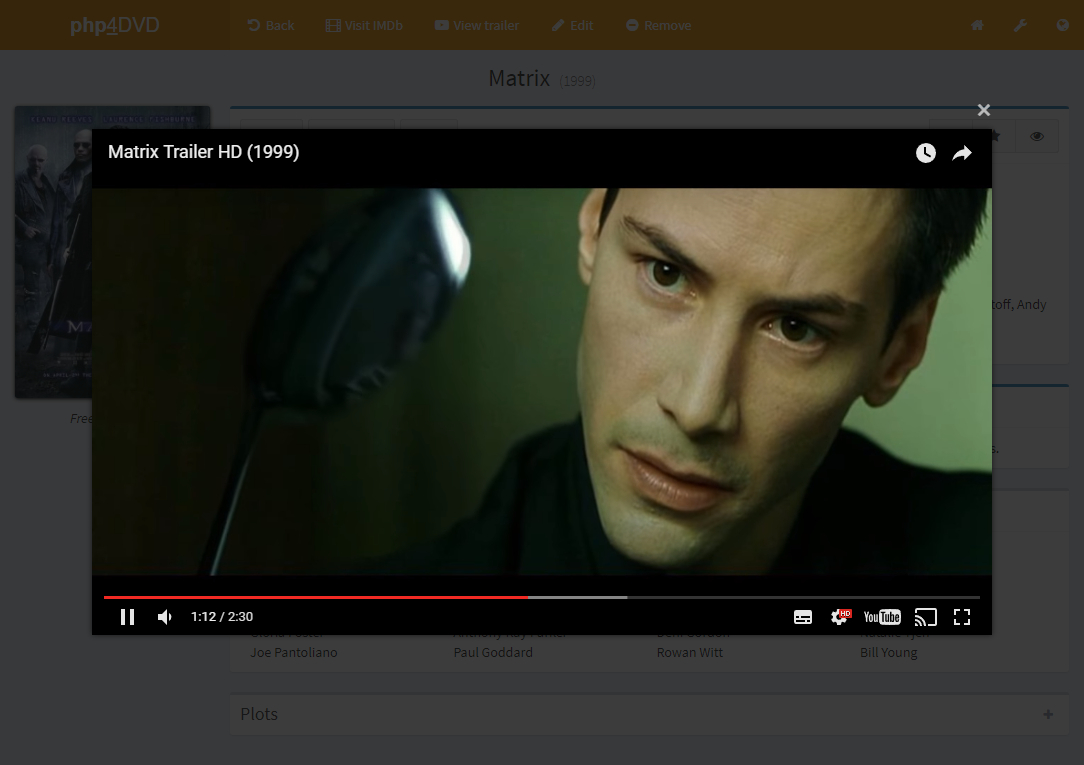Select cast name Paul Goddard
The image size is (1084, 765).
[x=493, y=652]
